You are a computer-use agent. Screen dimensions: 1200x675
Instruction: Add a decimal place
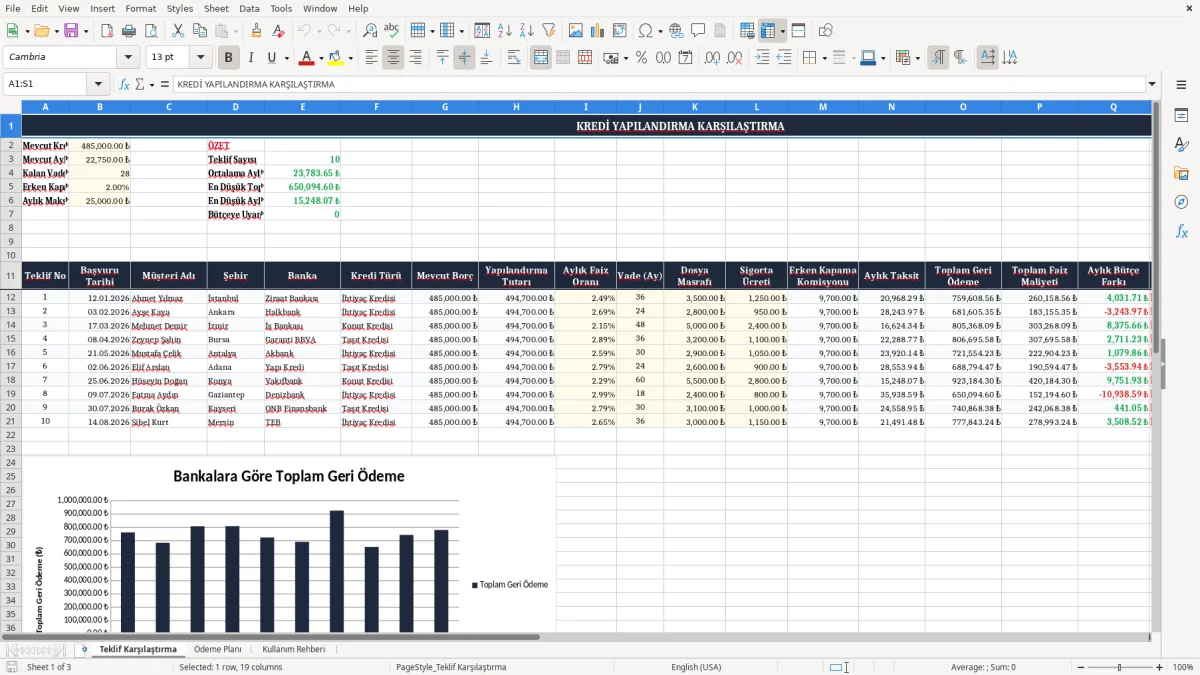(x=712, y=58)
